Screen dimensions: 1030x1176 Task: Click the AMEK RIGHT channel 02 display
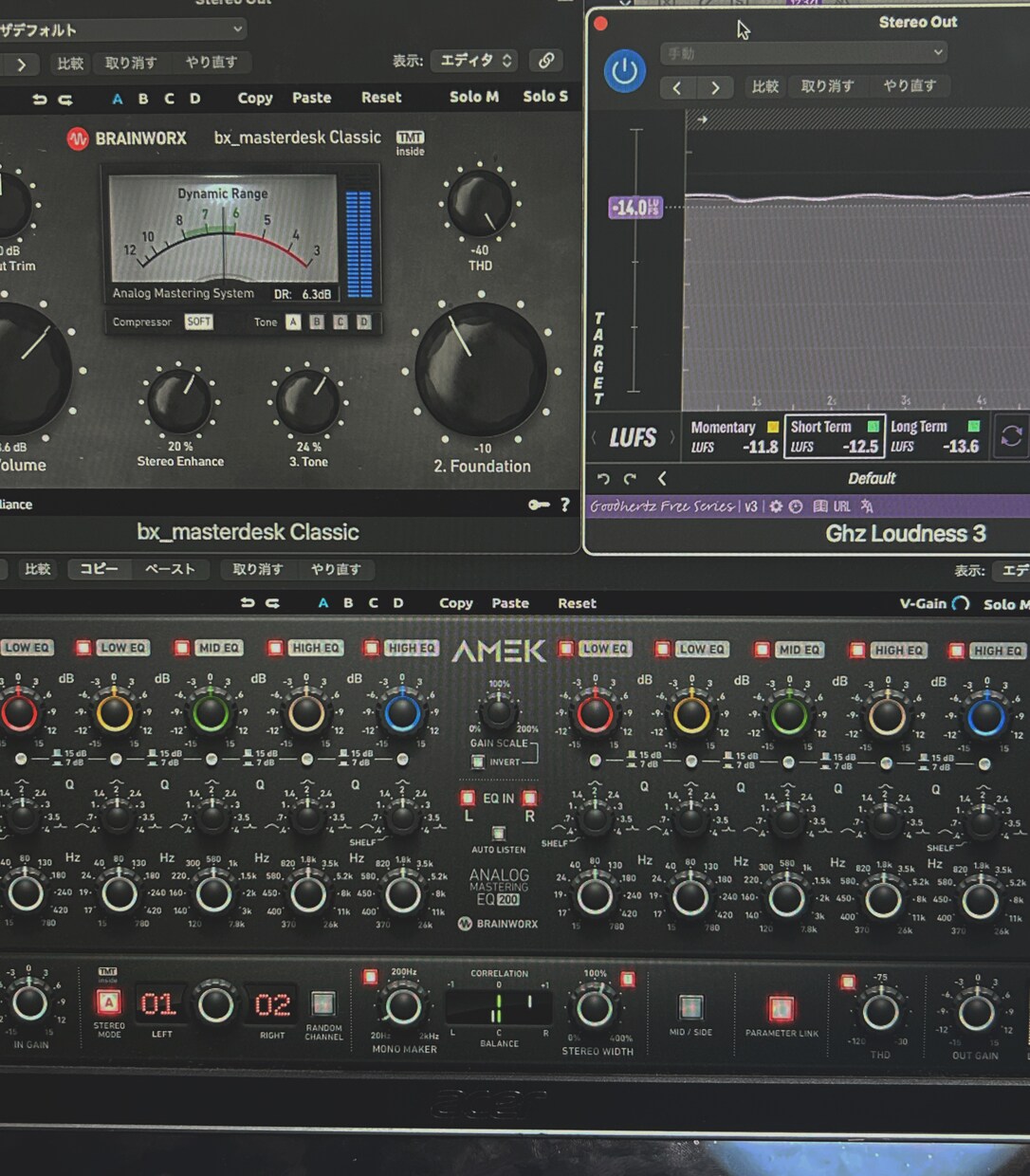pyautogui.click(x=272, y=1004)
